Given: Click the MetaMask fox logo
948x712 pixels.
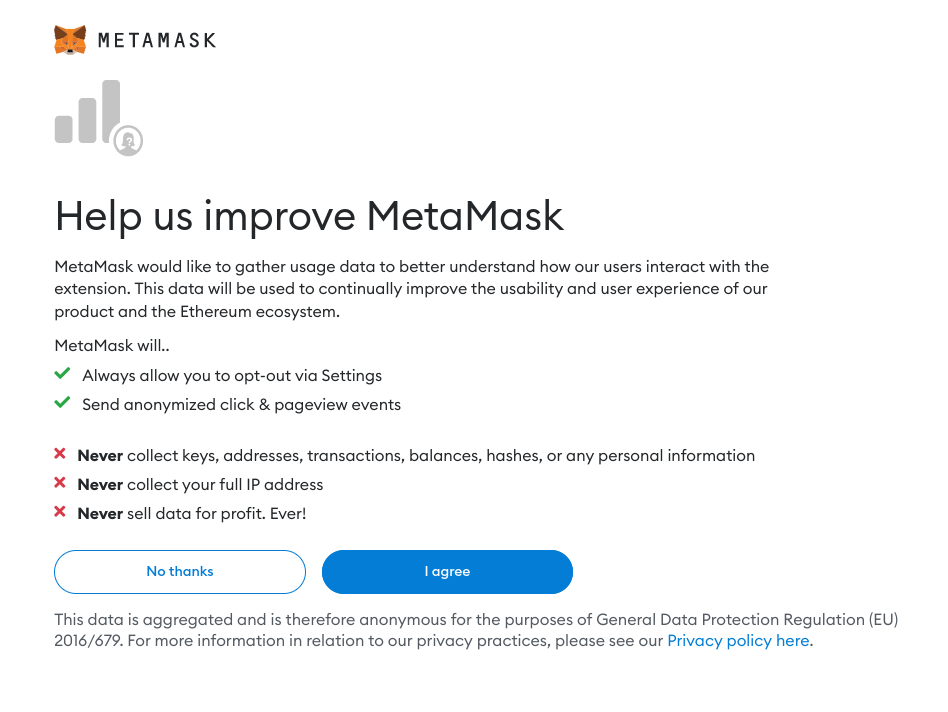Looking at the screenshot, I should point(70,41).
